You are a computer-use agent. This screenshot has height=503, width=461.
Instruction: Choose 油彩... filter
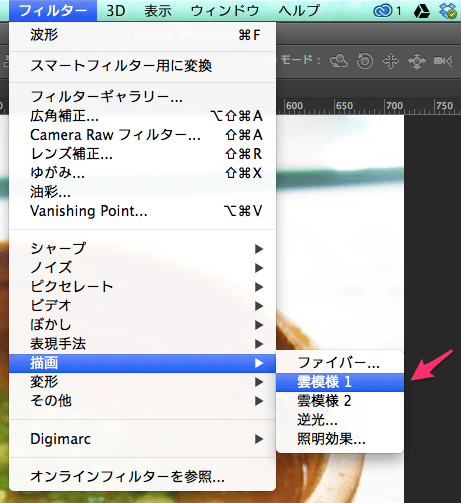pyautogui.click(x=142, y=192)
